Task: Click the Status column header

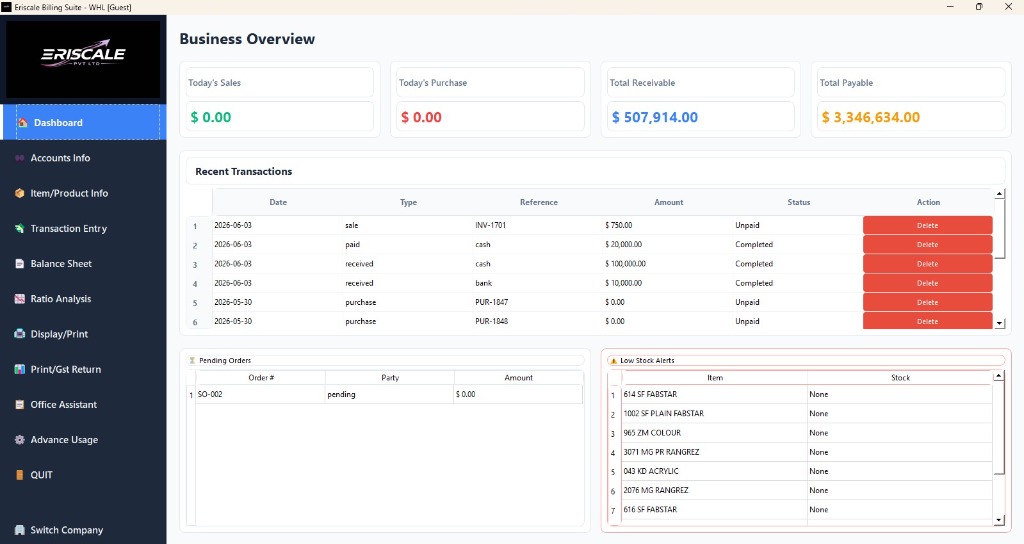Action: [799, 202]
